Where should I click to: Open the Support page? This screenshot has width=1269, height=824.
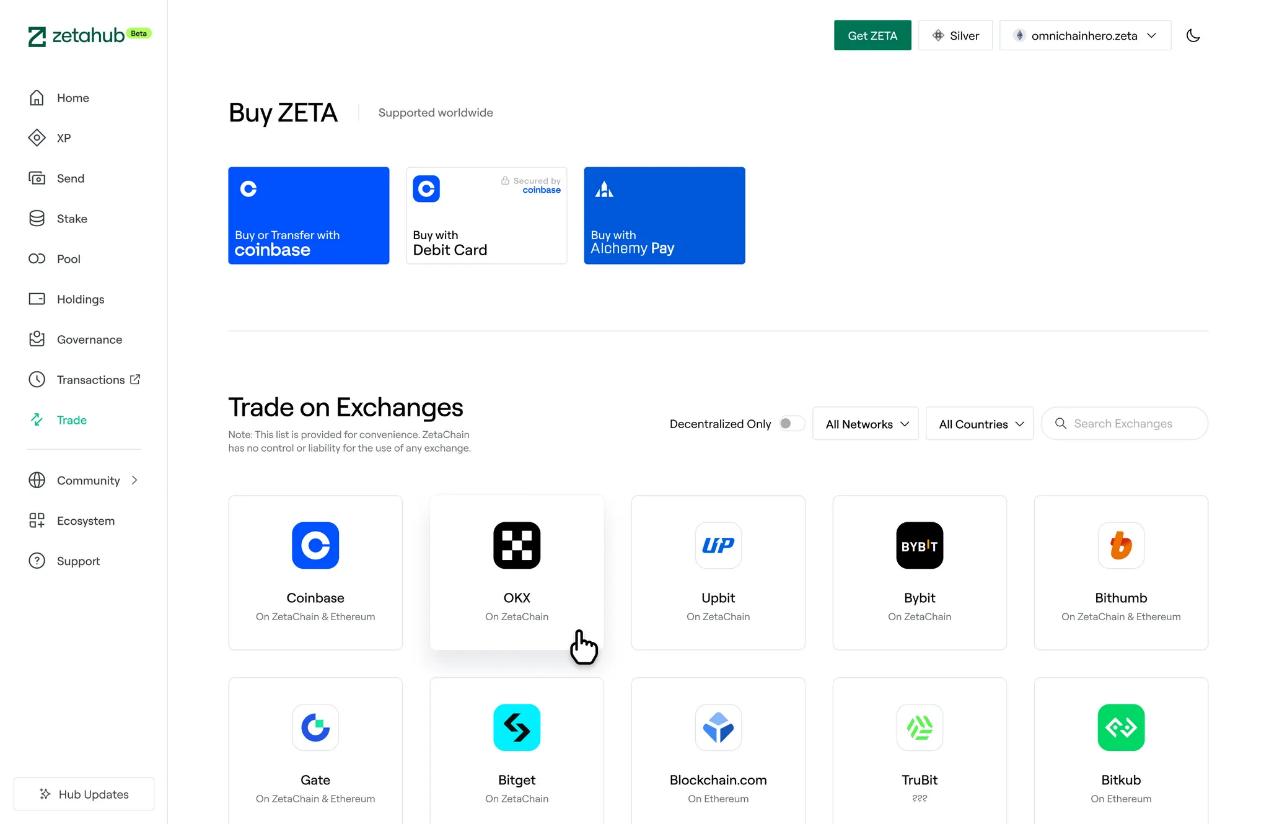[x=76, y=561]
